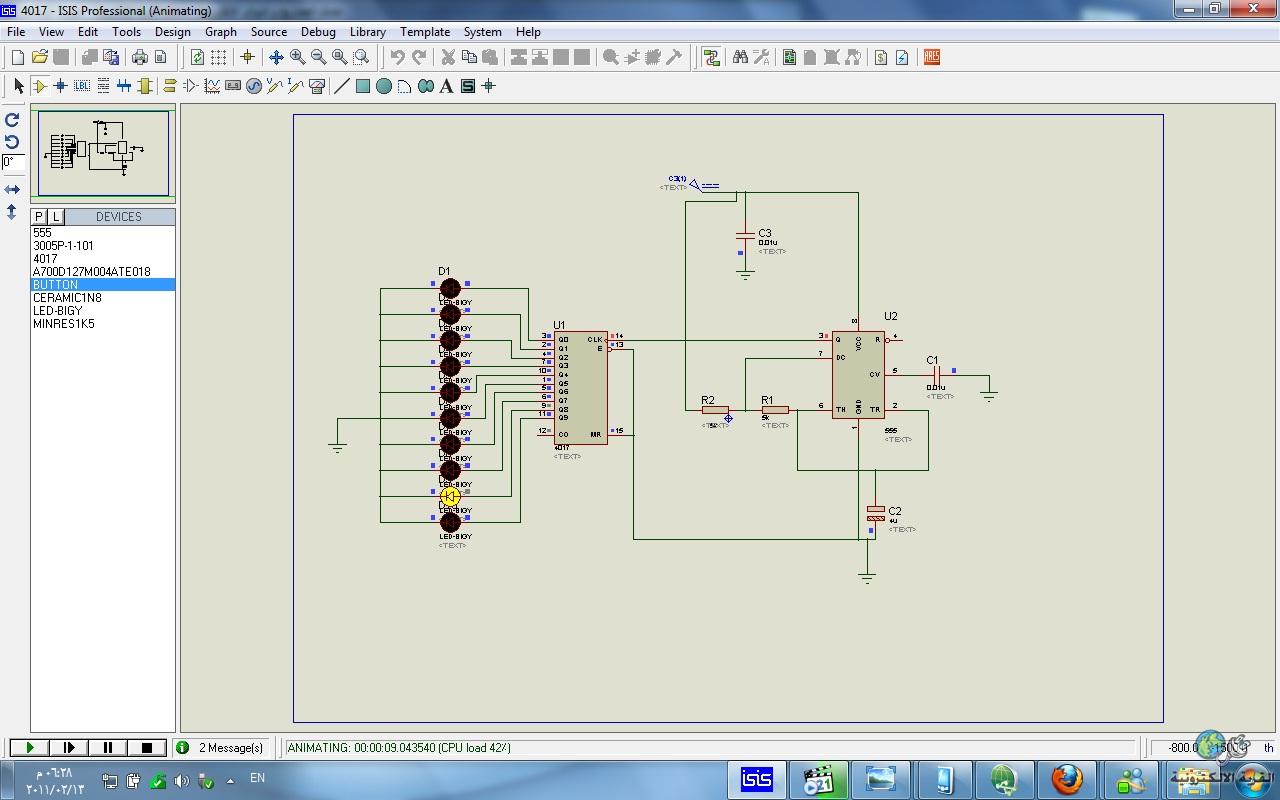Click the L library manage button
The image size is (1280, 800).
point(56,217)
